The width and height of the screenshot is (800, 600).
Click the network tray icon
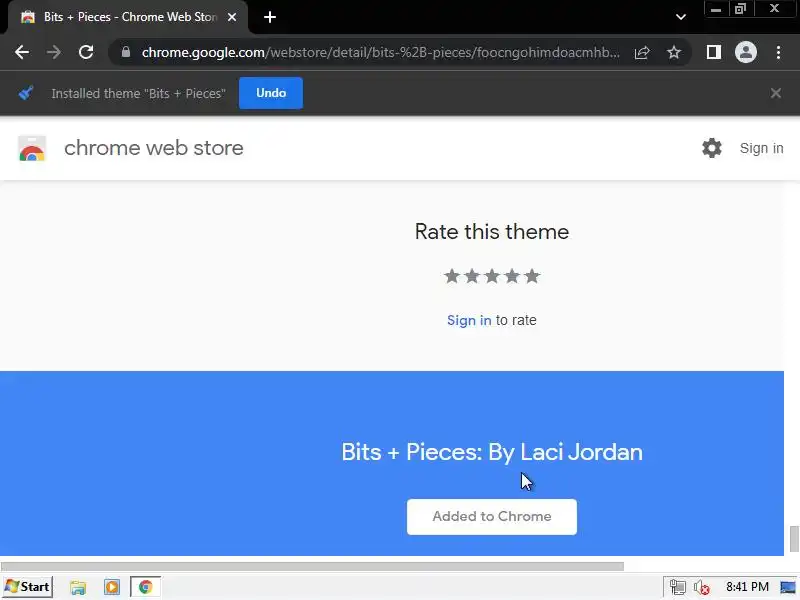[x=678, y=587]
